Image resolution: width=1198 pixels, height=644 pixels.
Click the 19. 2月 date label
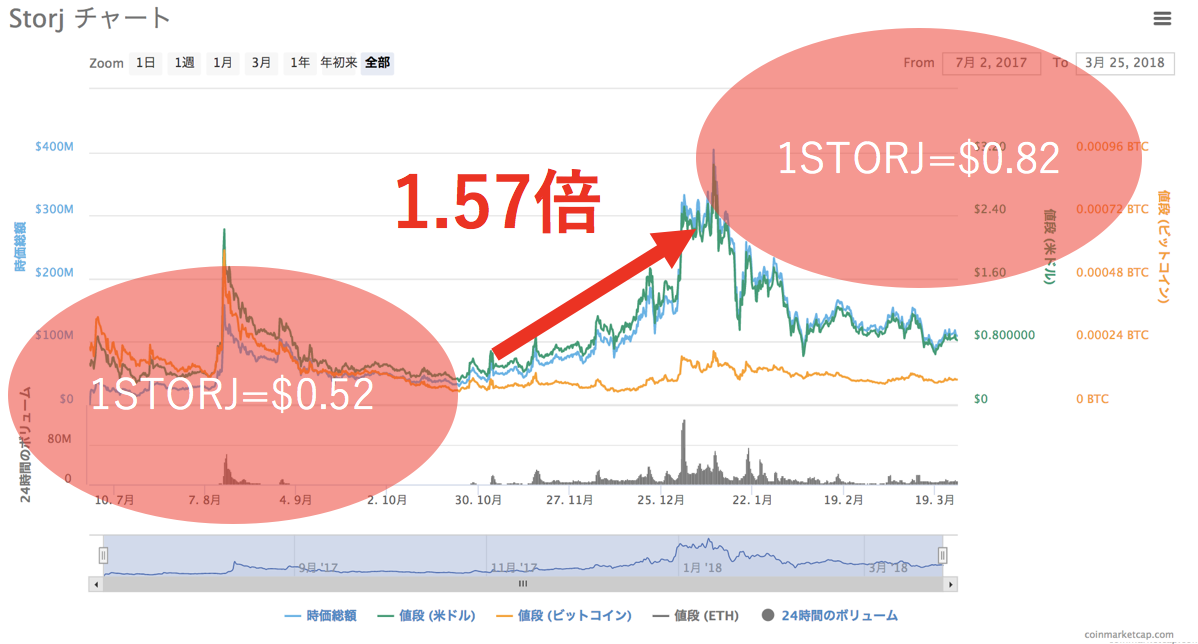[x=843, y=500]
